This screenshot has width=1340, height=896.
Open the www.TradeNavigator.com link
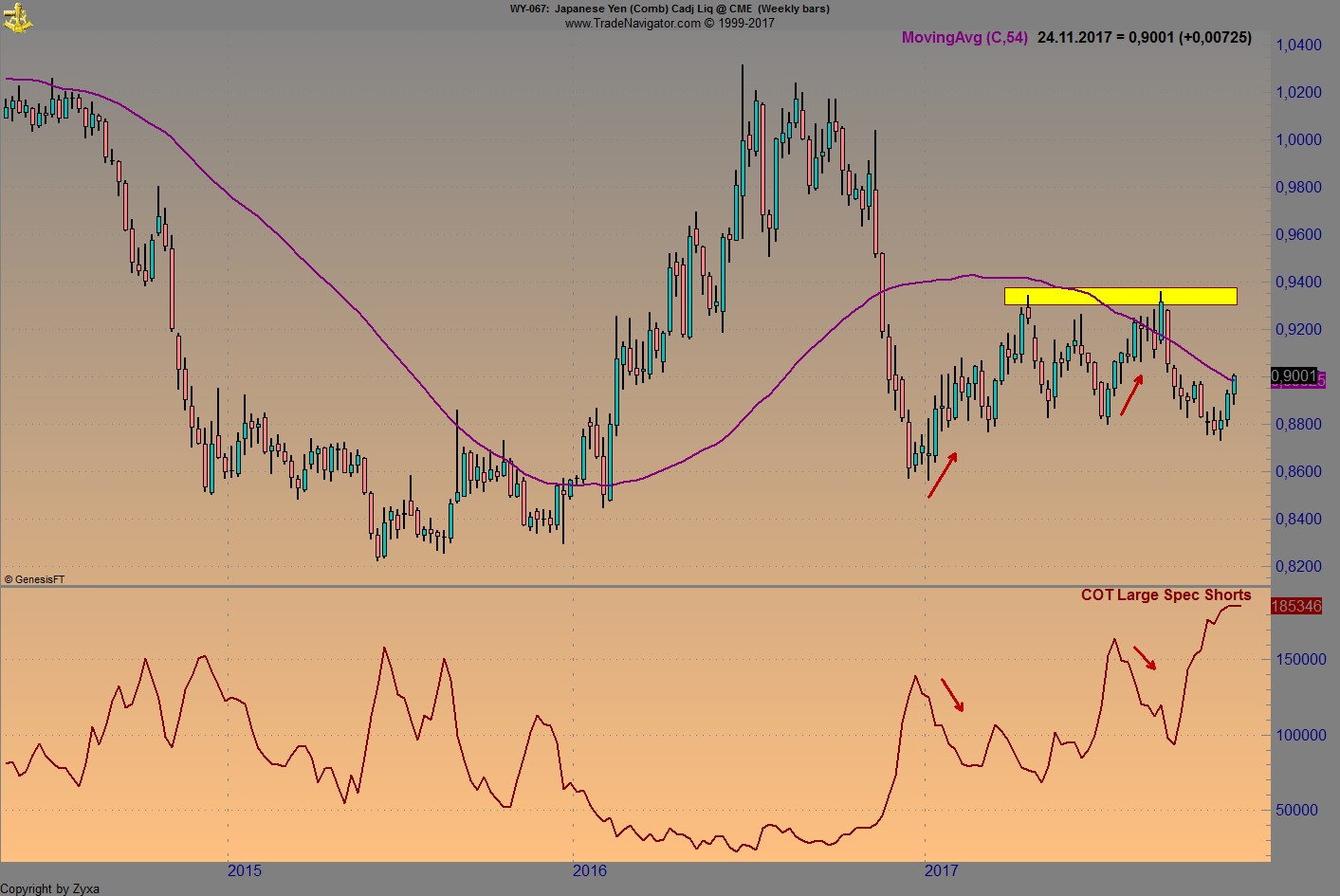click(635, 23)
